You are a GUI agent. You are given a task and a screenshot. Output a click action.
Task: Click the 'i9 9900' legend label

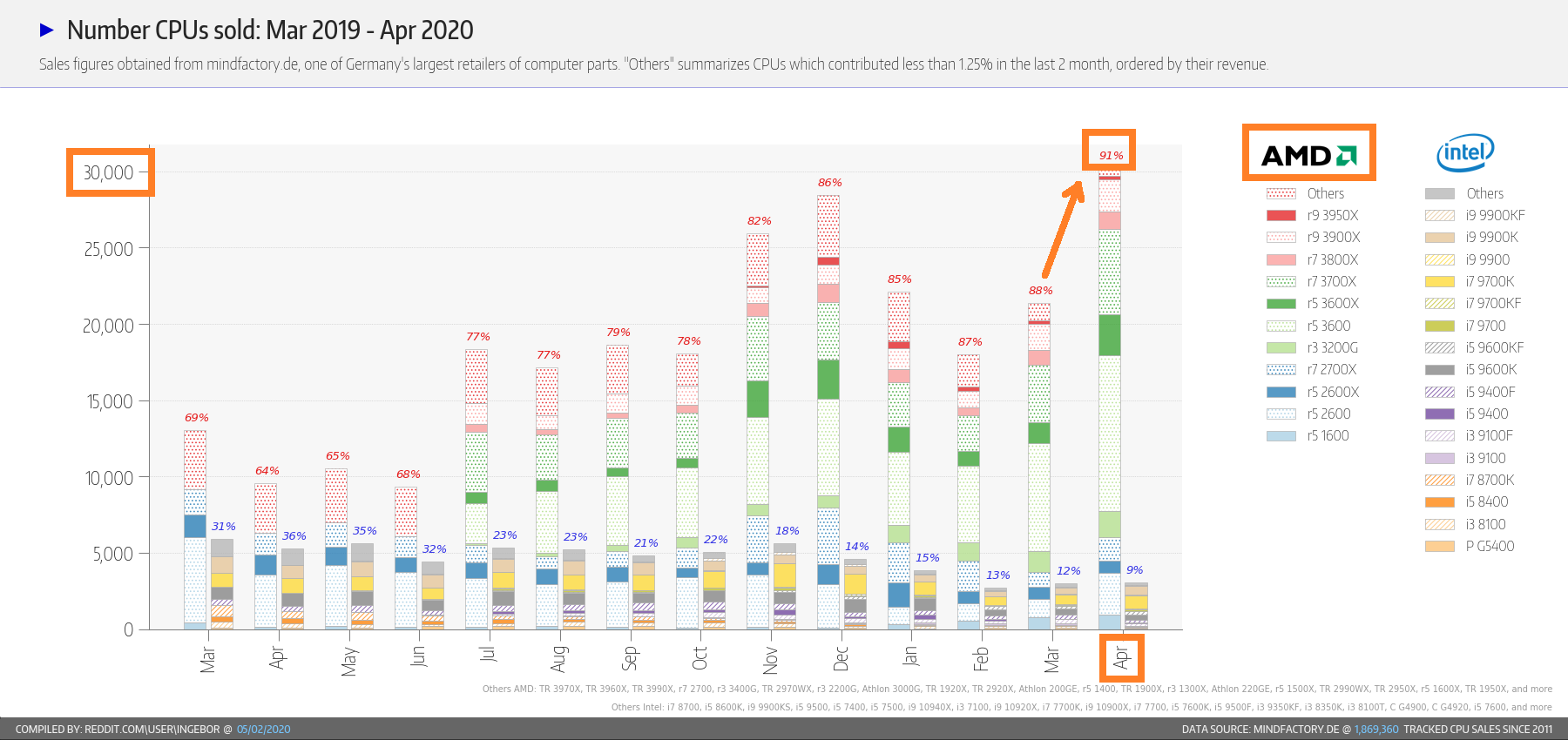(1487, 260)
